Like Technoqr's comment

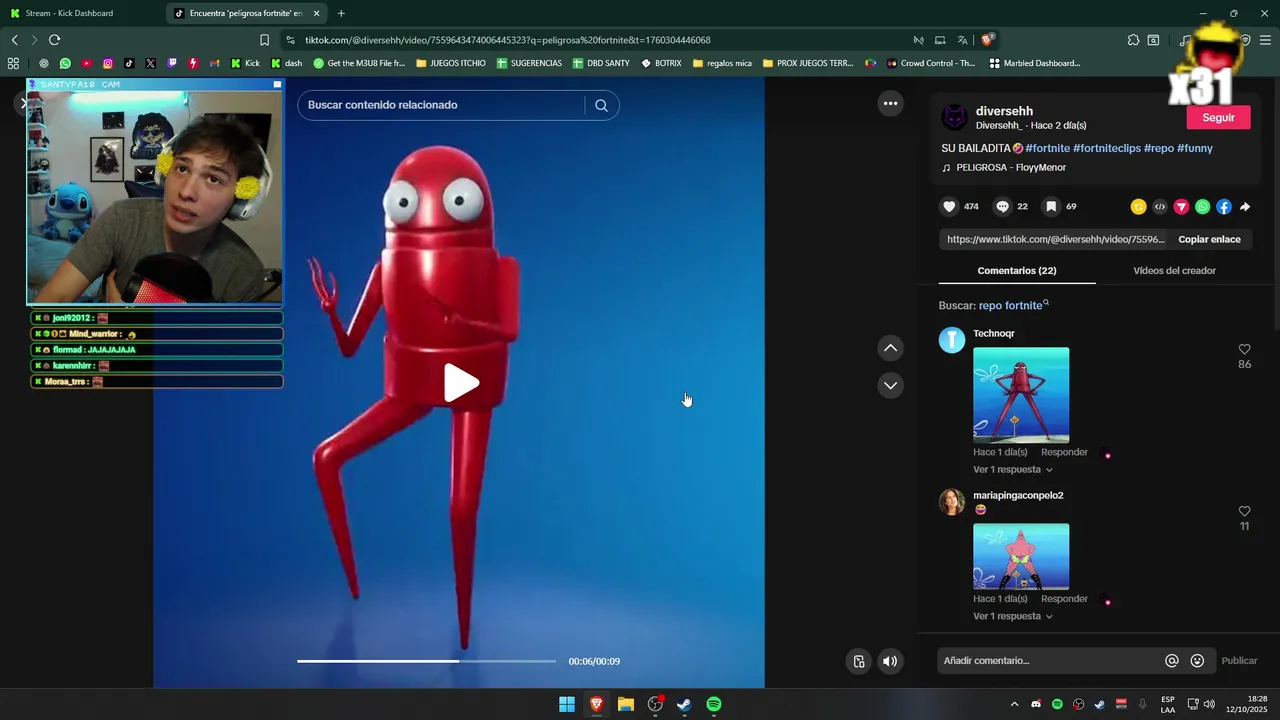pos(1244,349)
